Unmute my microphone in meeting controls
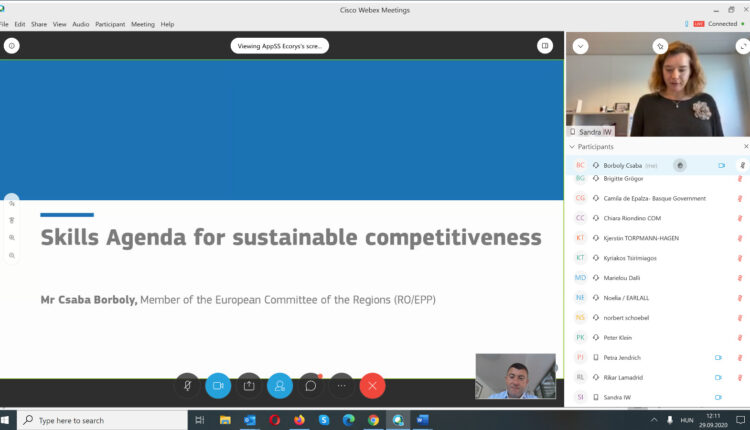 186,385
